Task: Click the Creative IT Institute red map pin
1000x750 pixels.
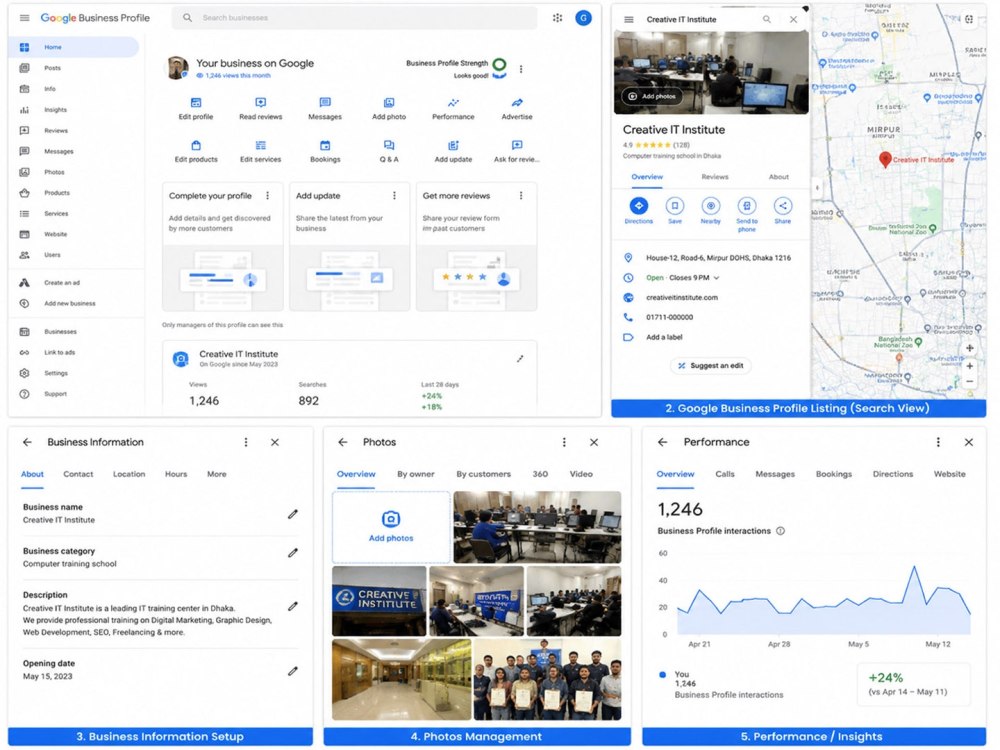Action: pos(885,159)
